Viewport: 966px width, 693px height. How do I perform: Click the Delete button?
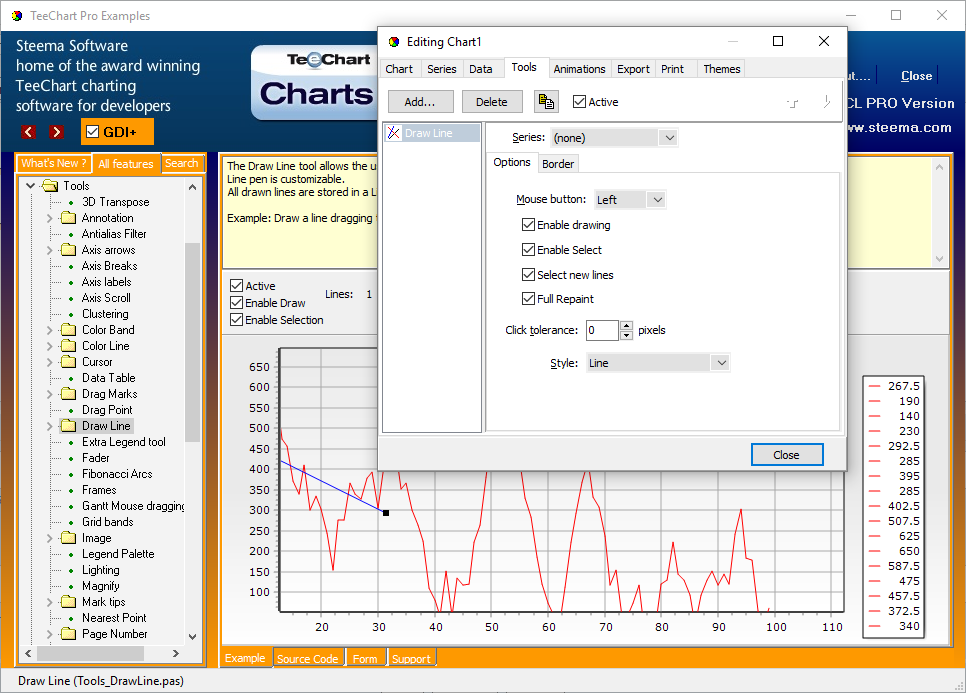pyautogui.click(x=492, y=102)
